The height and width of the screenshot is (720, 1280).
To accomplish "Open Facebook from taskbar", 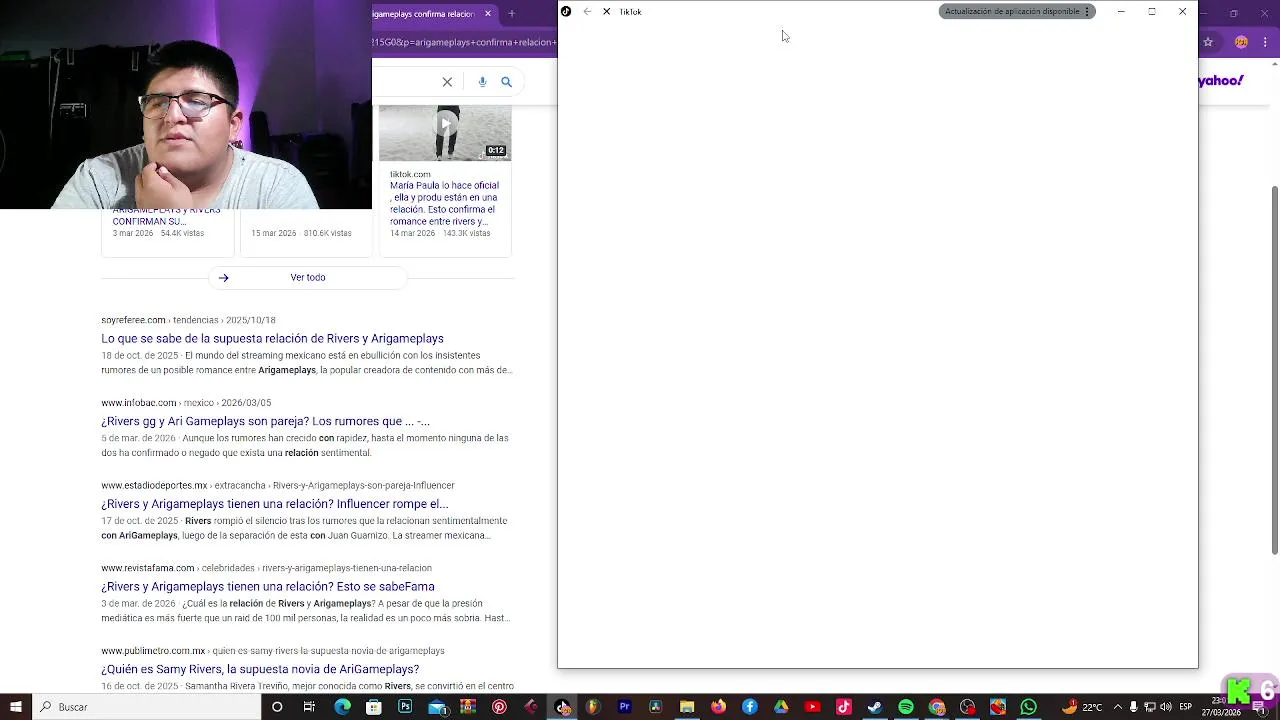I will pos(750,707).
